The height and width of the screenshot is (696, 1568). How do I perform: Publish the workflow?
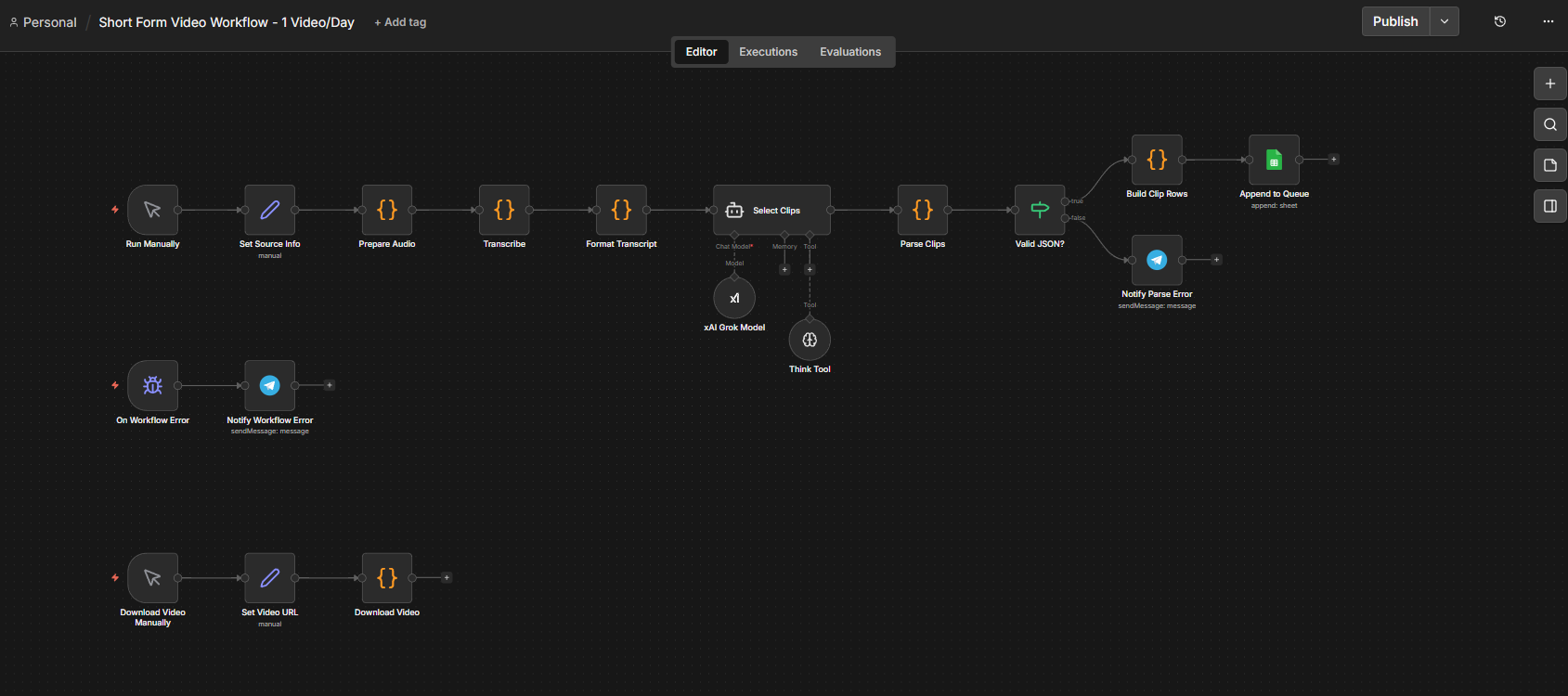click(1395, 21)
